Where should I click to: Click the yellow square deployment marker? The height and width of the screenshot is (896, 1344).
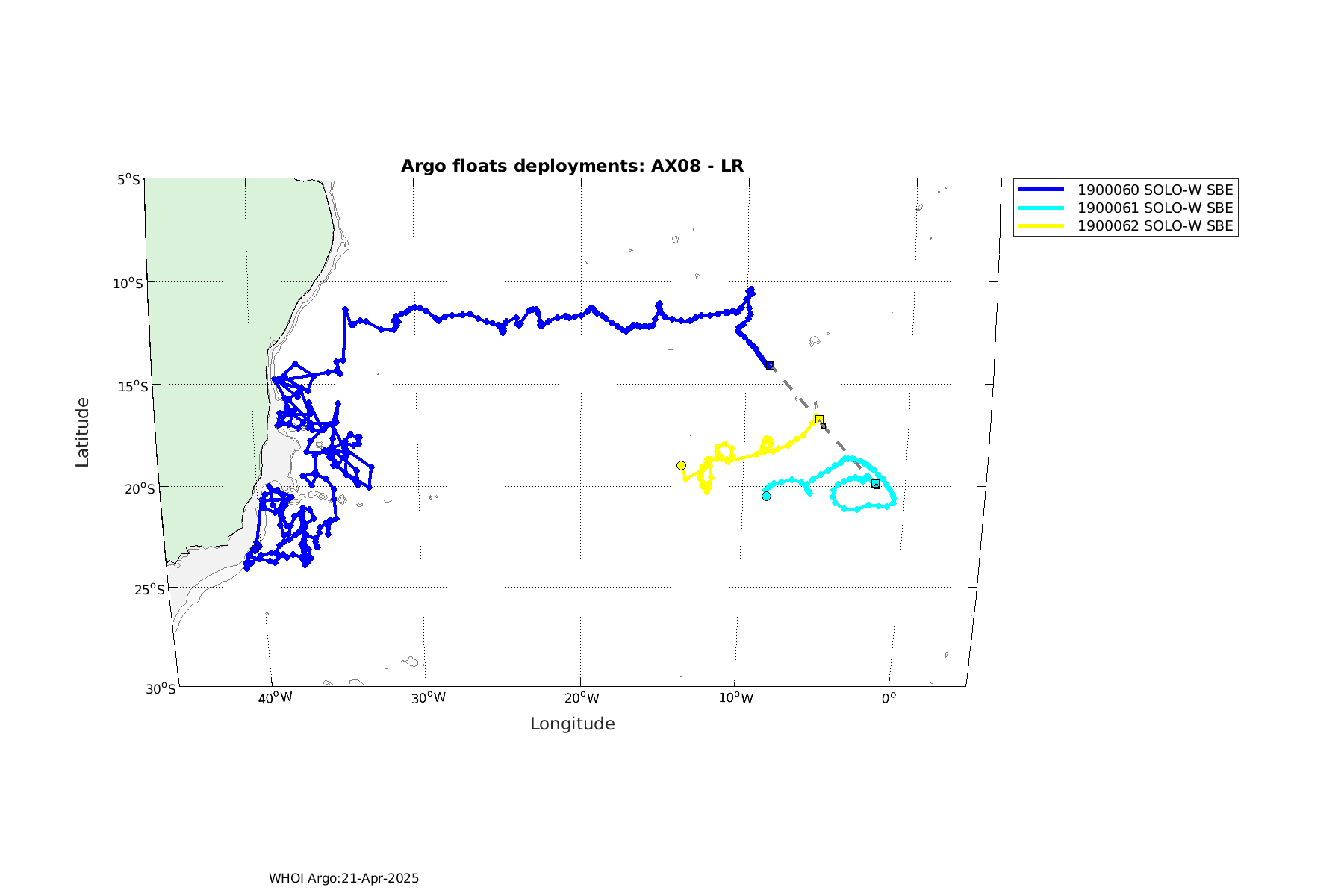coord(819,419)
